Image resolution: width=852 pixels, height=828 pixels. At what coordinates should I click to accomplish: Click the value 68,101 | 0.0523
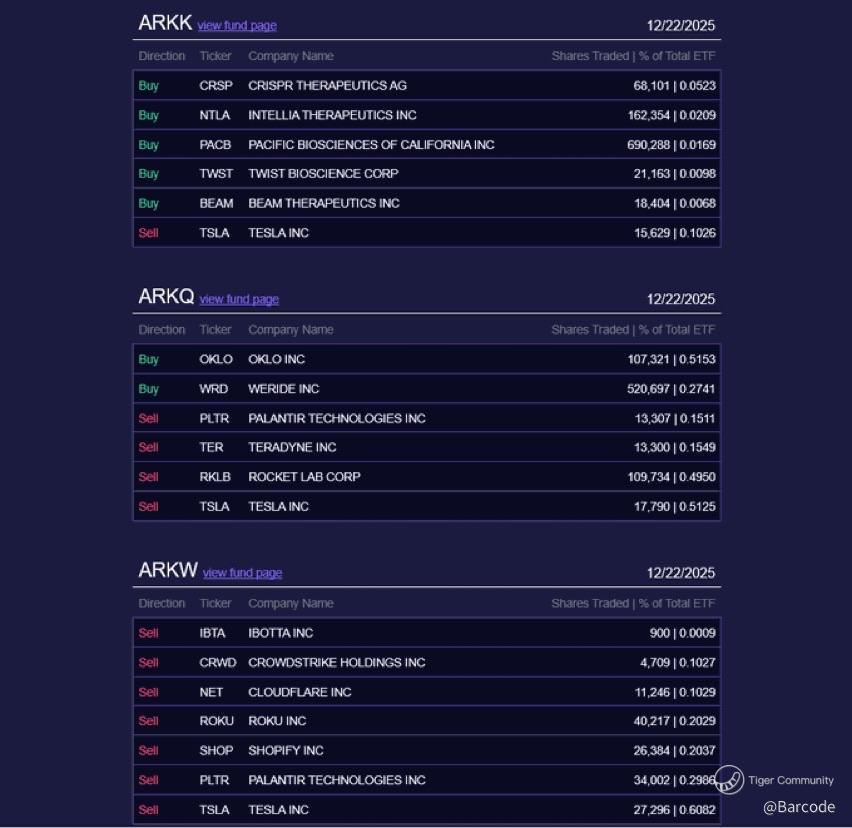pos(674,86)
